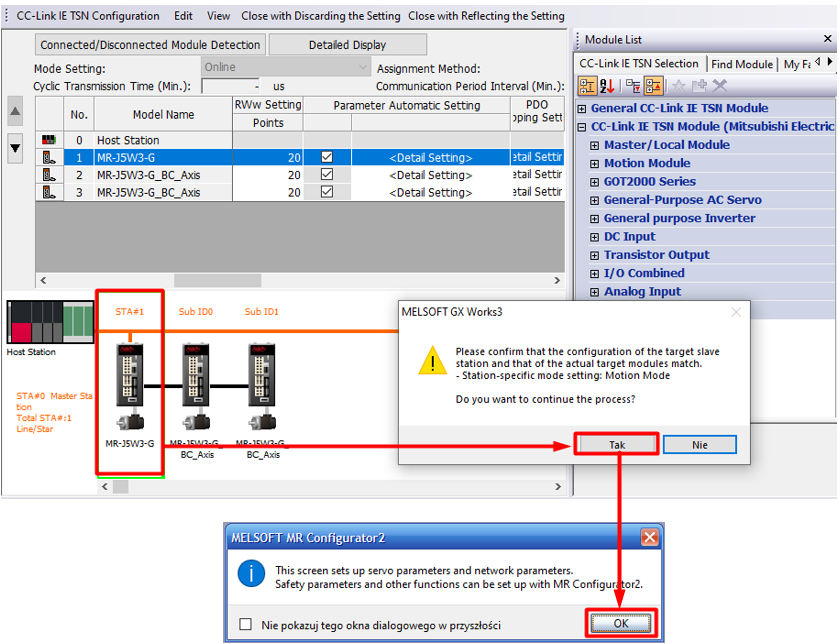Expand the General-Purpose AC Servo node

click(594, 201)
